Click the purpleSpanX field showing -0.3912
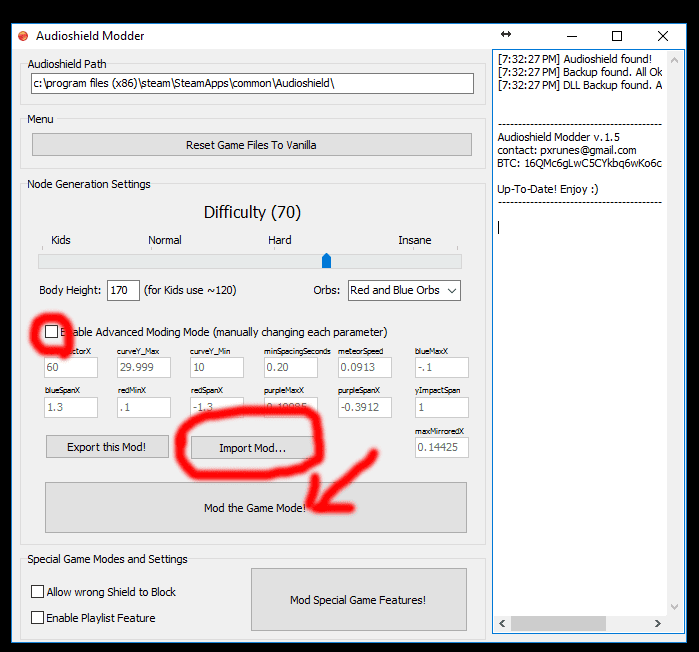699x652 pixels. pyautogui.click(x=365, y=407)
